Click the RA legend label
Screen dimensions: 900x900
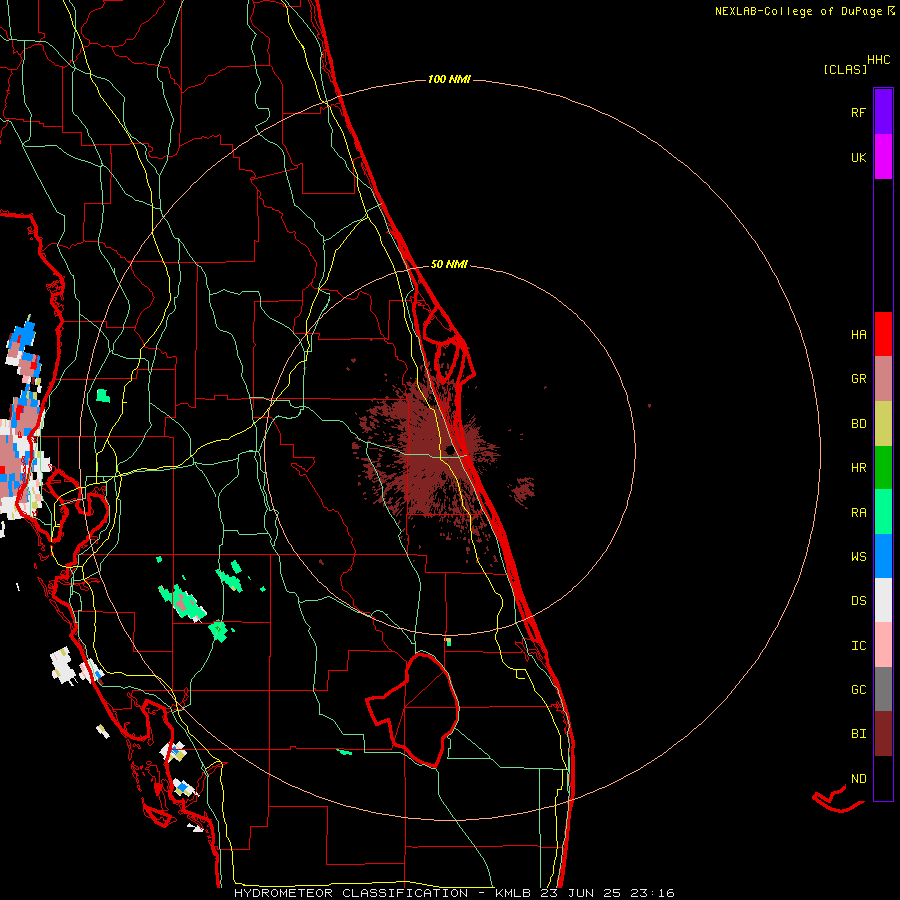[858, 512]
